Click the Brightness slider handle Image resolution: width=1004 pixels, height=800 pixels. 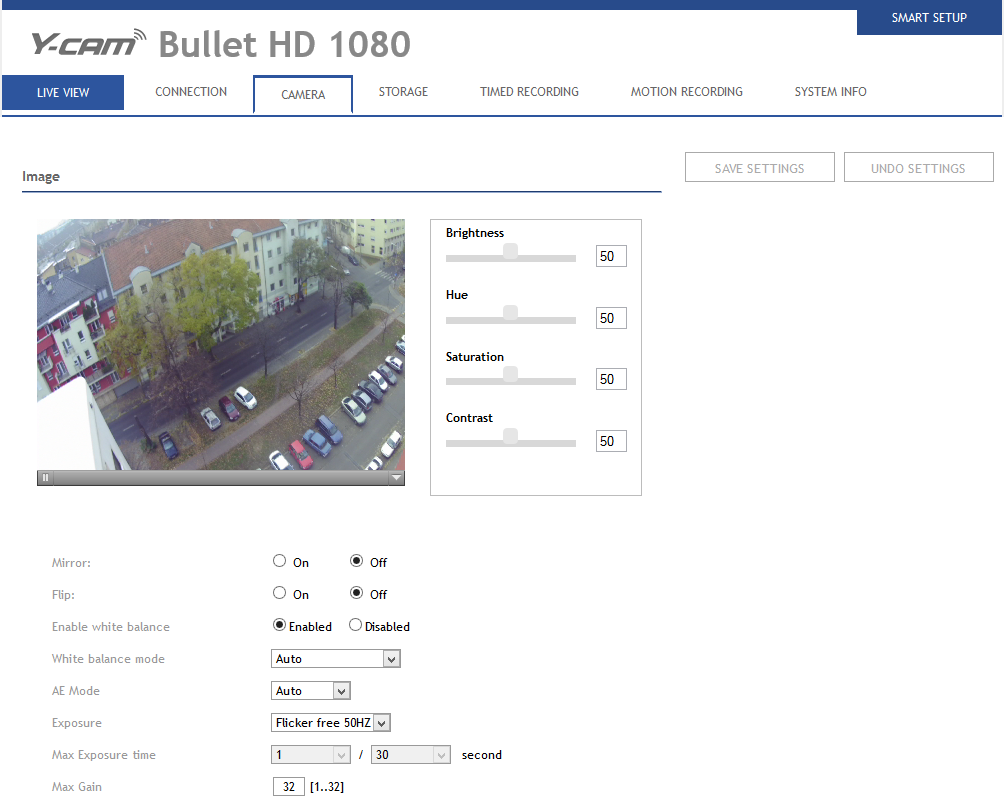510,251
